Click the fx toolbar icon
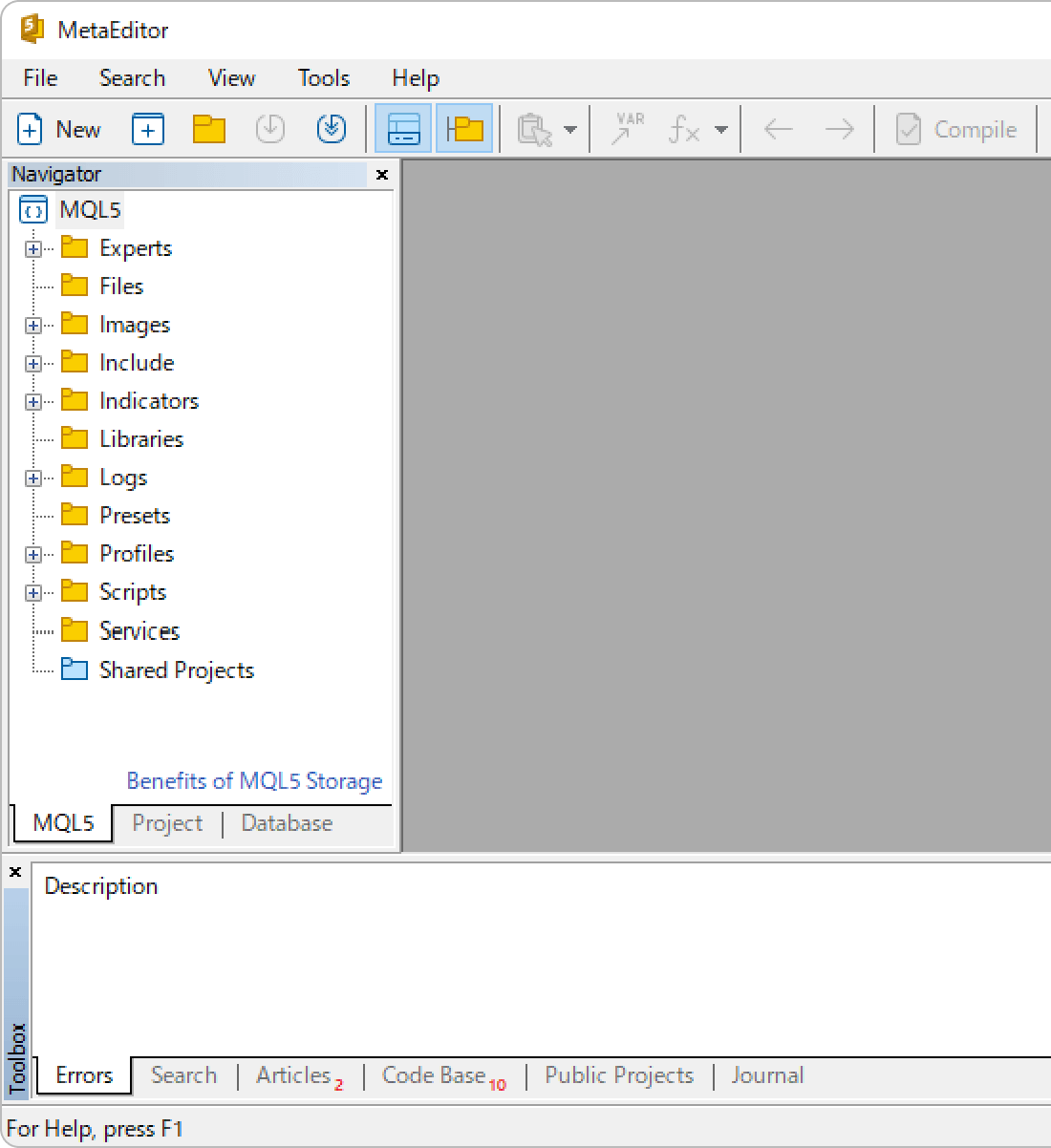1051x1148 pixels. point(684,129)
